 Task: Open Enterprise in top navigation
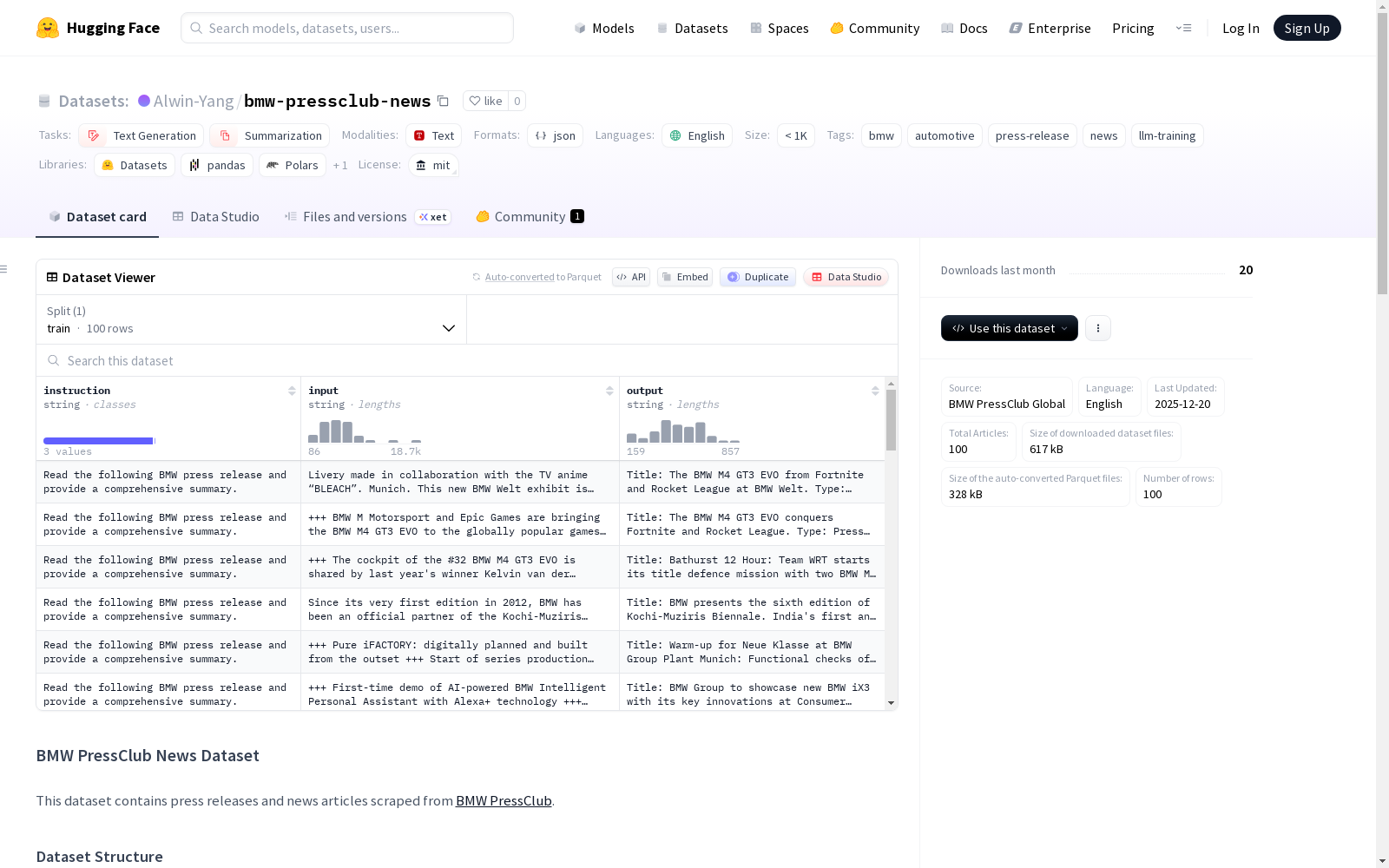pyautogui.click(x=1050, y=28)
